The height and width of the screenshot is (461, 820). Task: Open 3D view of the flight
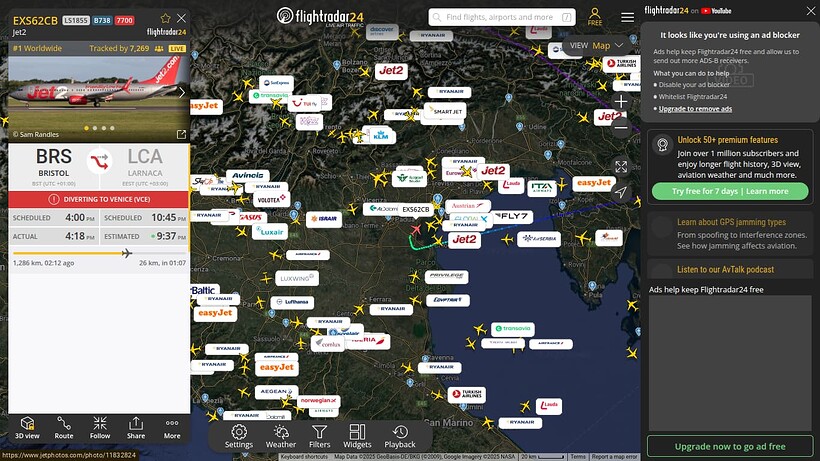pos(27,428)
